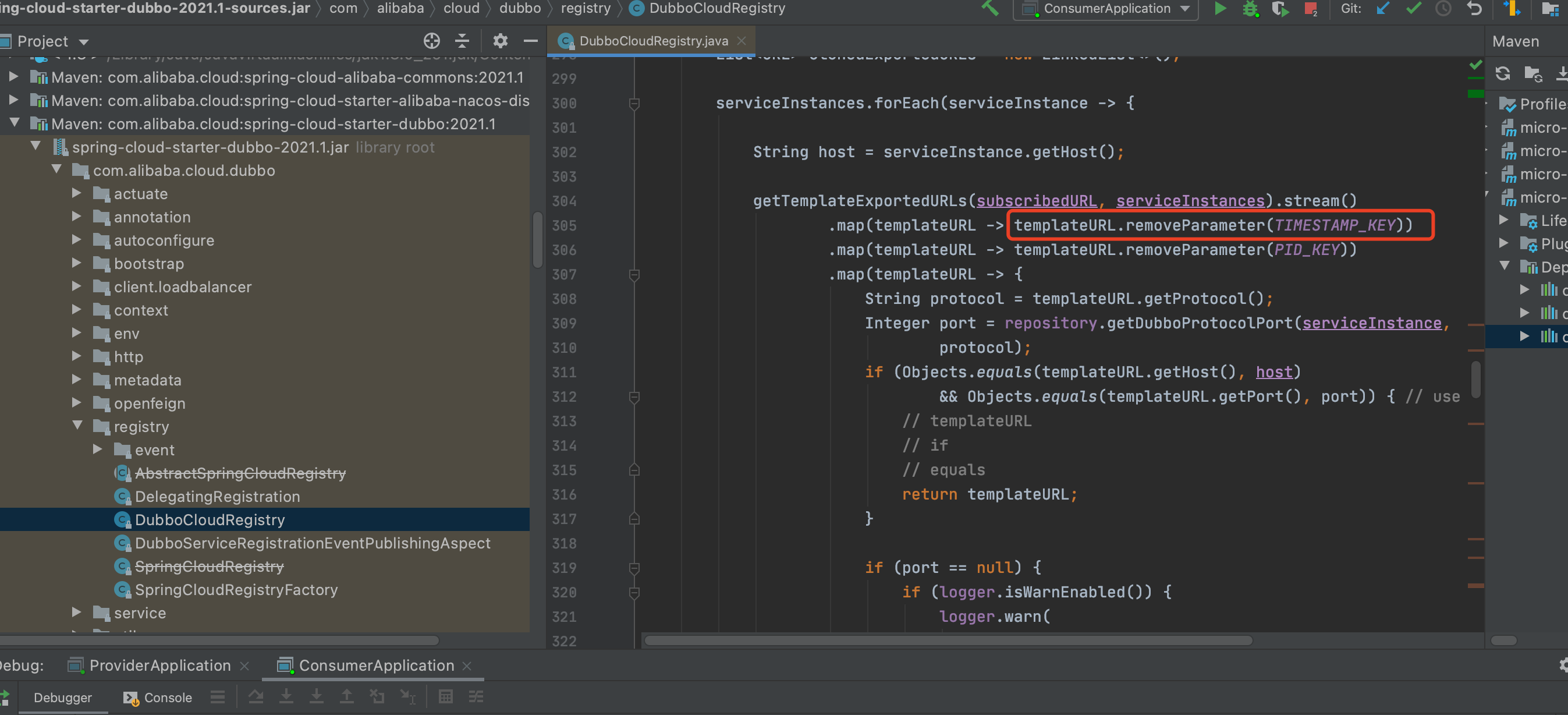Expand the actuate package folder
Viewport: 1568px width, 715px height.
coord(77,194)
